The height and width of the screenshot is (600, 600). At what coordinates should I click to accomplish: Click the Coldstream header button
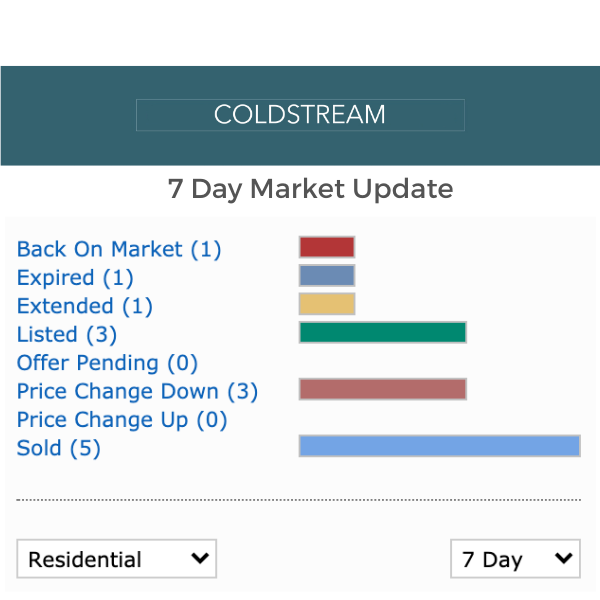(x=300, y=115)
